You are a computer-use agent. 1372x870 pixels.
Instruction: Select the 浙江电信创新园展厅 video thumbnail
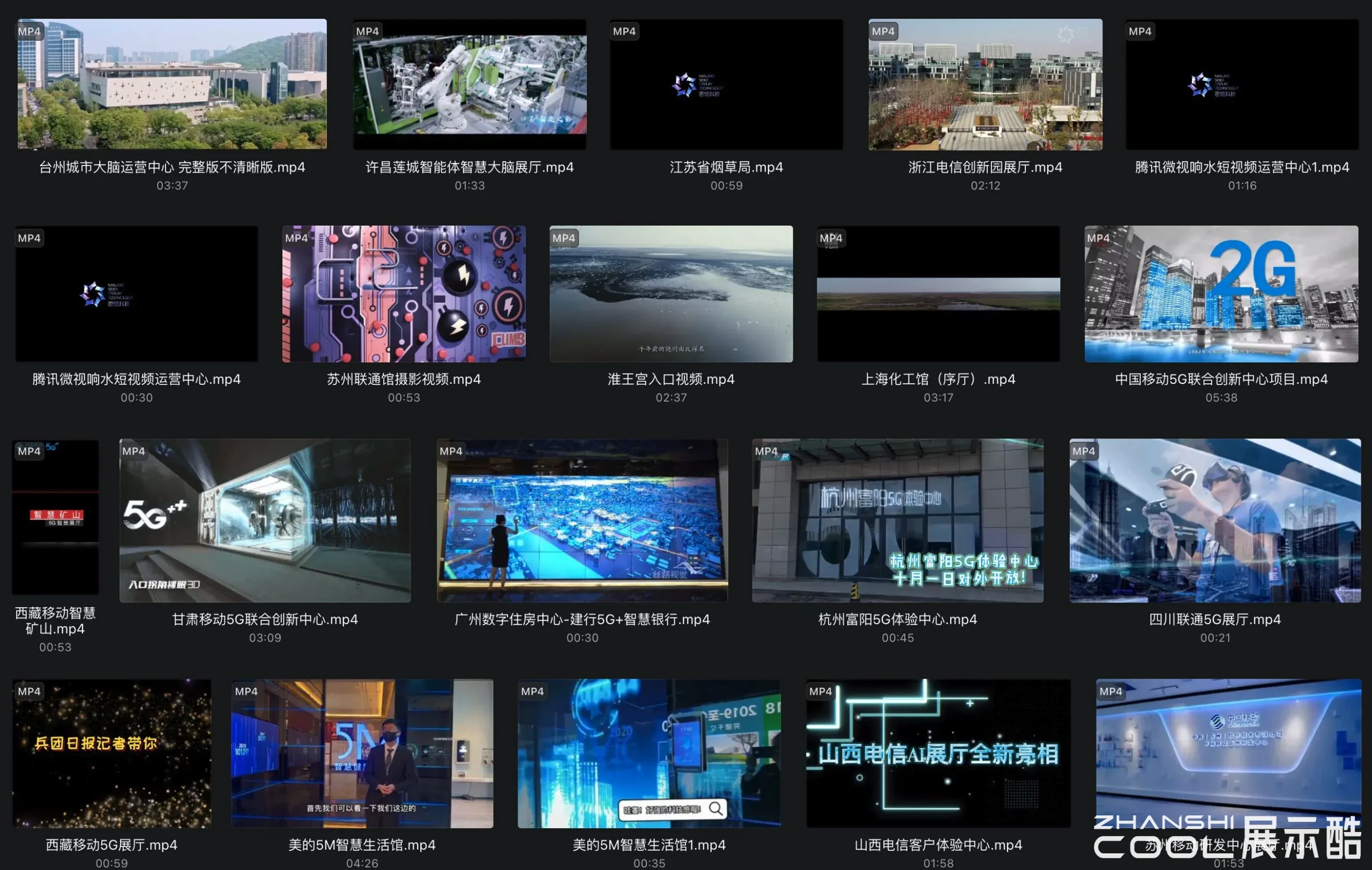(x=985, y=84)
